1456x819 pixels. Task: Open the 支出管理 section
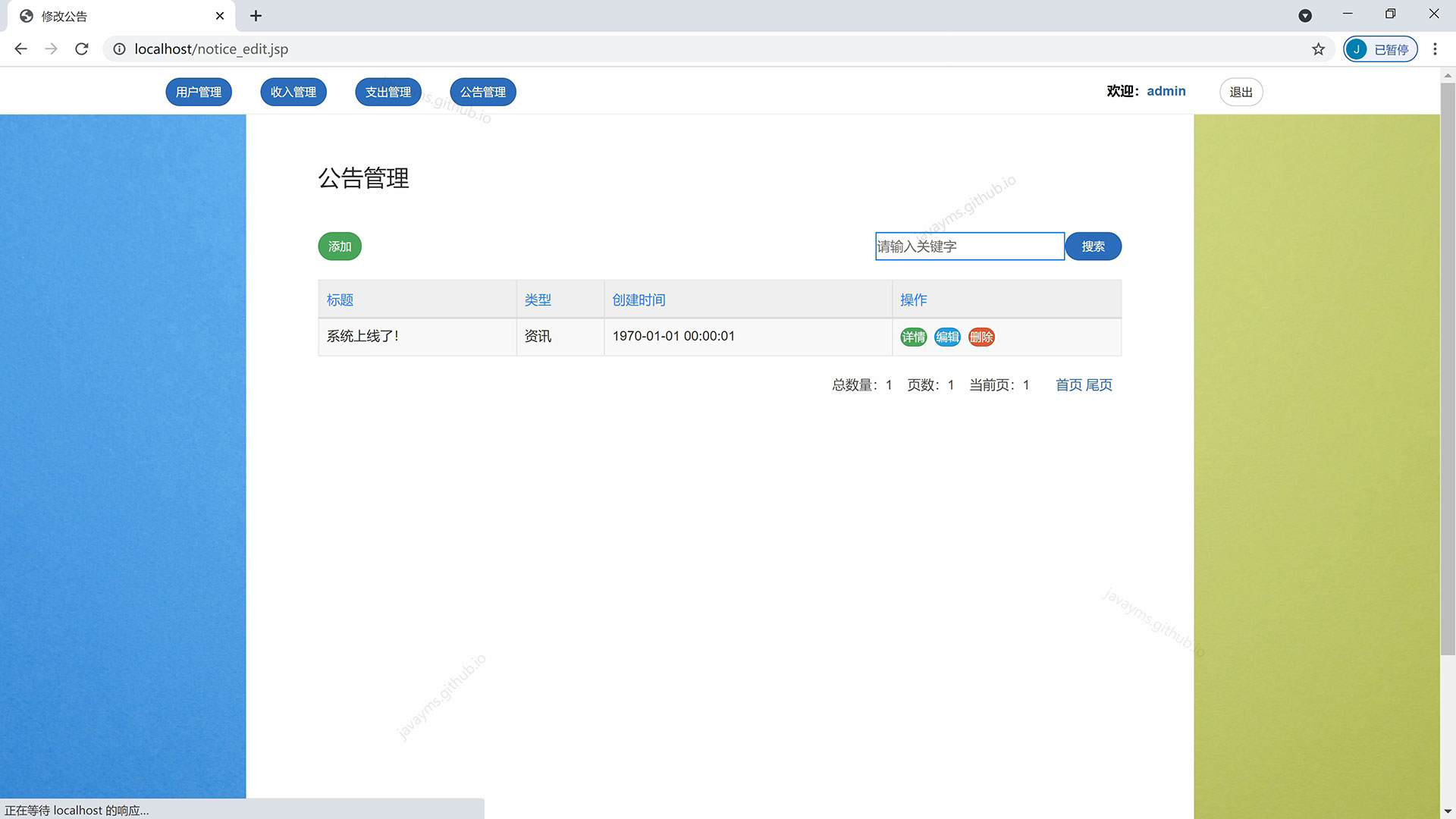point(388,92)
